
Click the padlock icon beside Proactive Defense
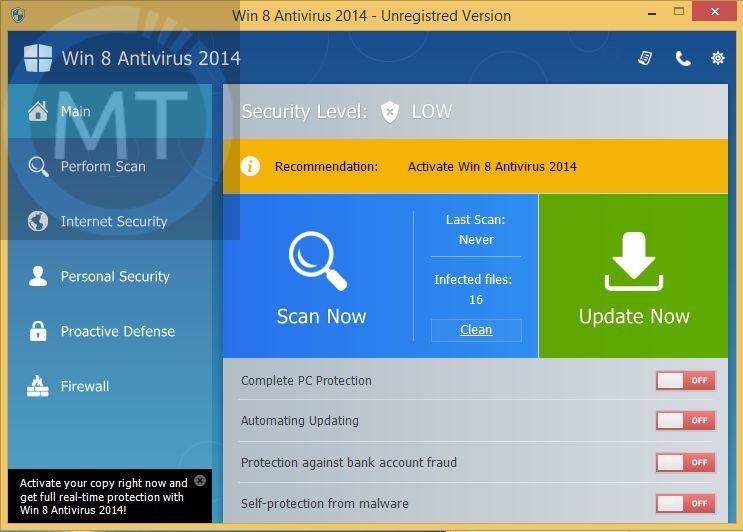[x=38, y=331]
